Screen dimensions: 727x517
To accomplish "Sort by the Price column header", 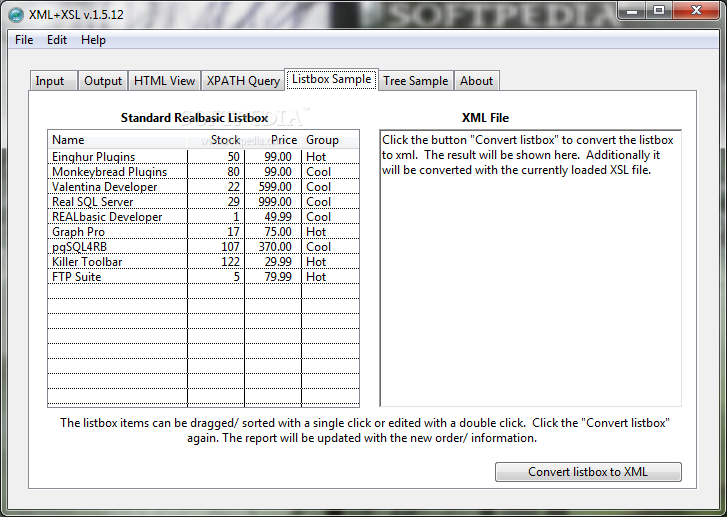I will tap(273, 140).
